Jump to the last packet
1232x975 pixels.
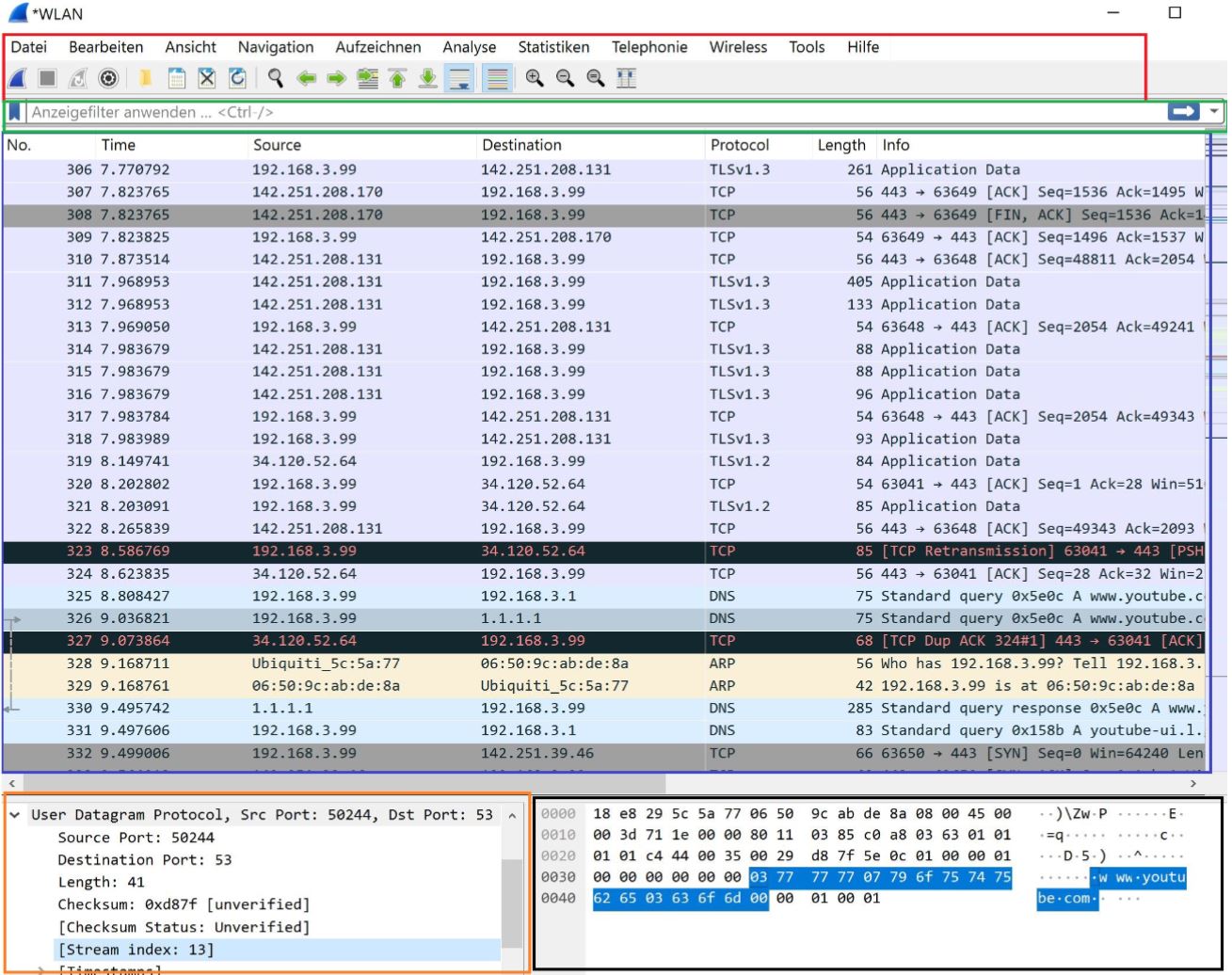(428, 78)
